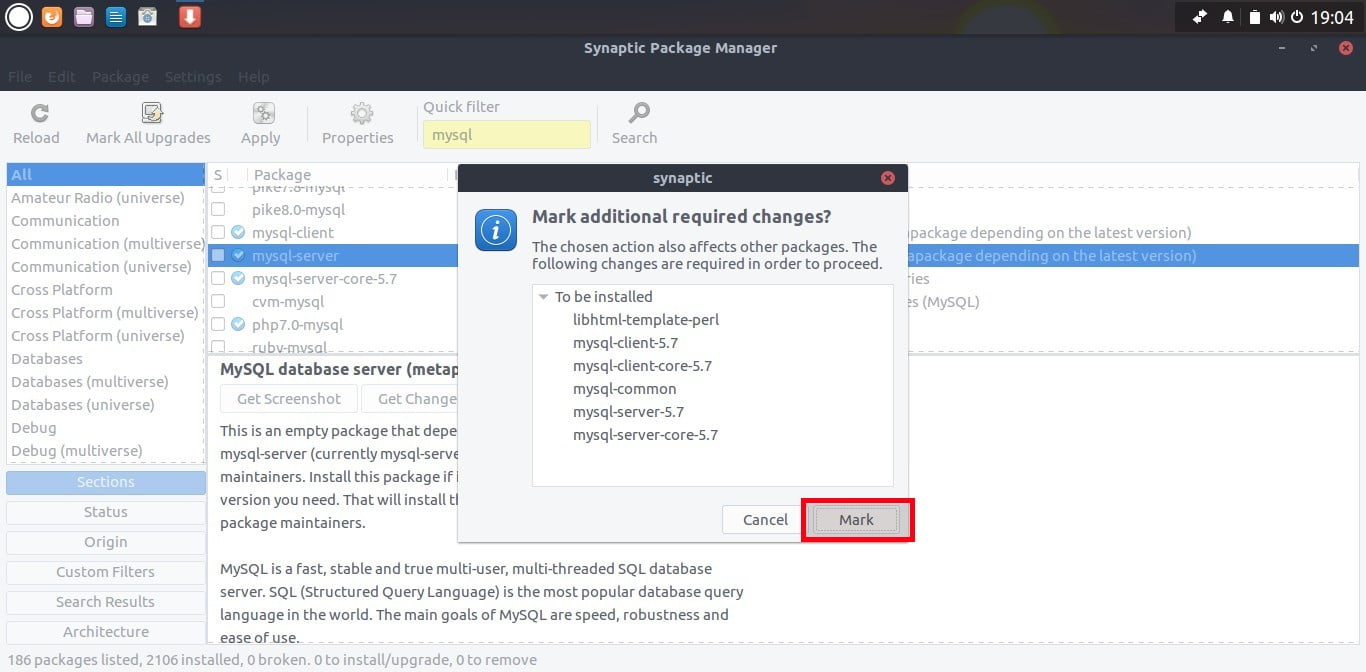This screenshot has height=672, width=1366.
Task: Select Communication (universe) section
Action: [x=106, y=267]
